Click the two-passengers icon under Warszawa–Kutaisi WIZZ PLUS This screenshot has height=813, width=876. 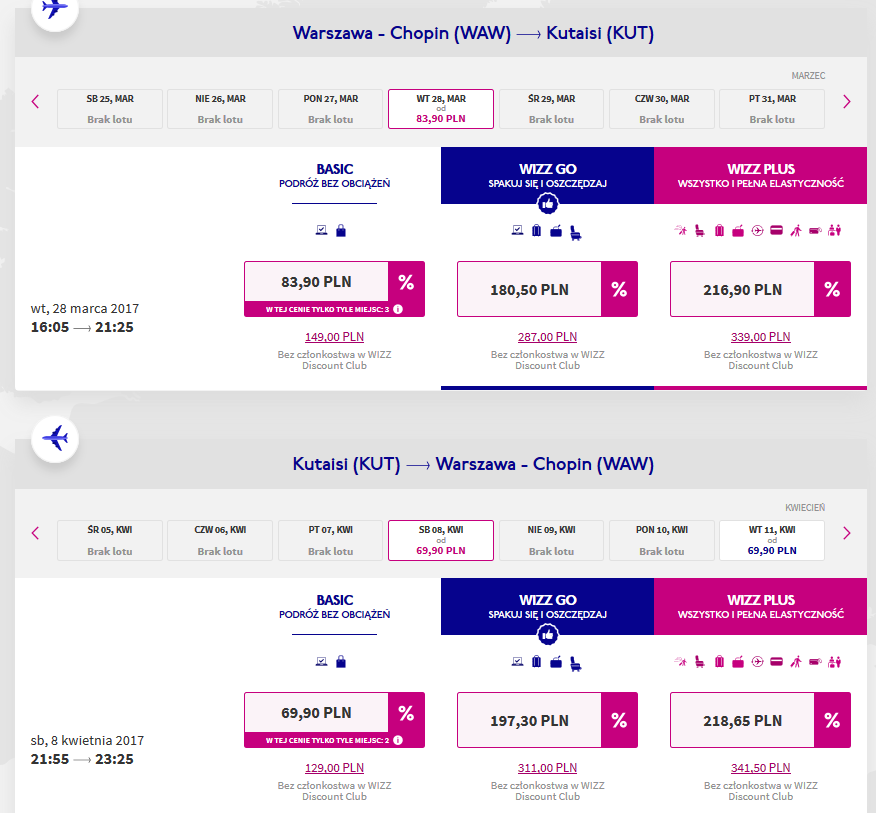(x=835, y=230)
